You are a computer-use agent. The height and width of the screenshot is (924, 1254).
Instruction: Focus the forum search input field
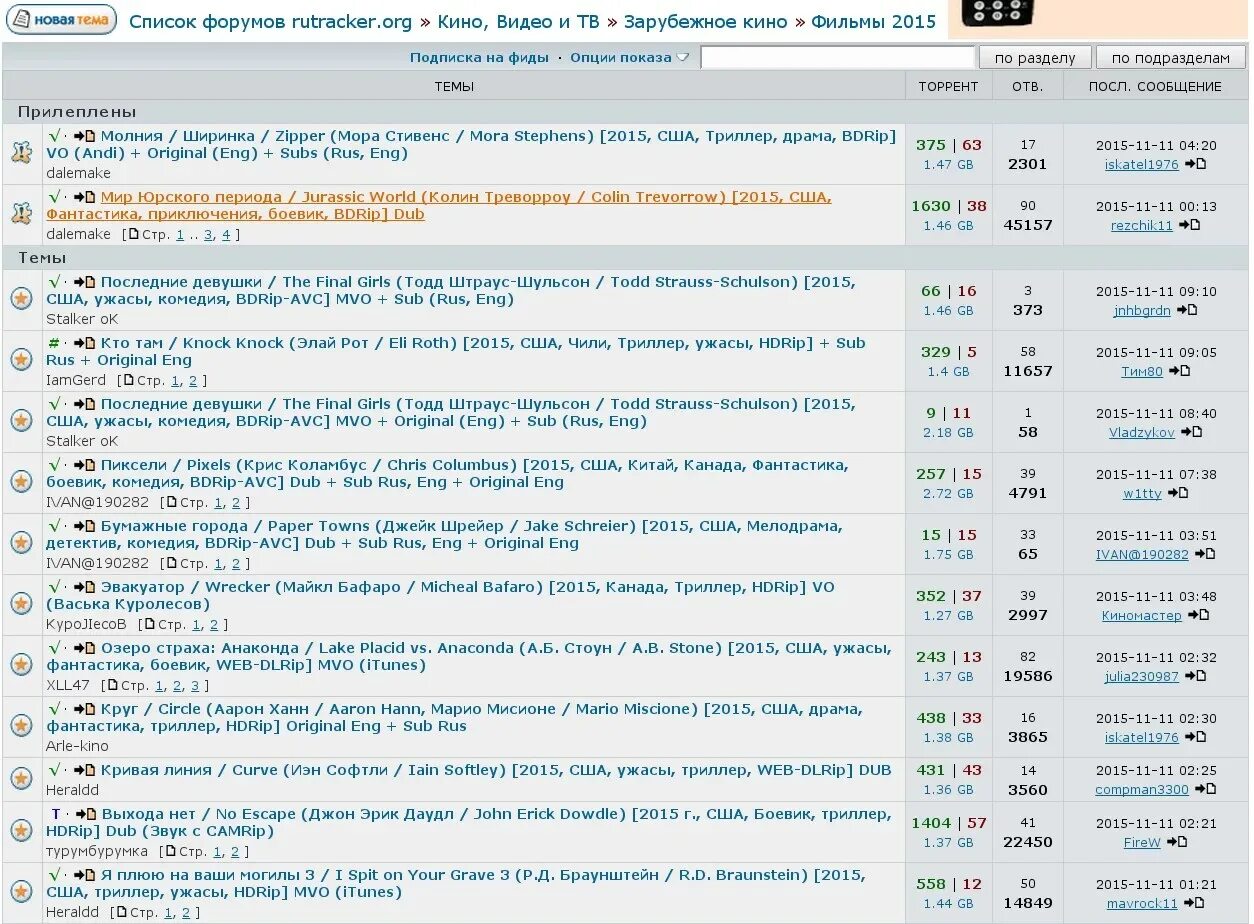click(x=837, y=57)
